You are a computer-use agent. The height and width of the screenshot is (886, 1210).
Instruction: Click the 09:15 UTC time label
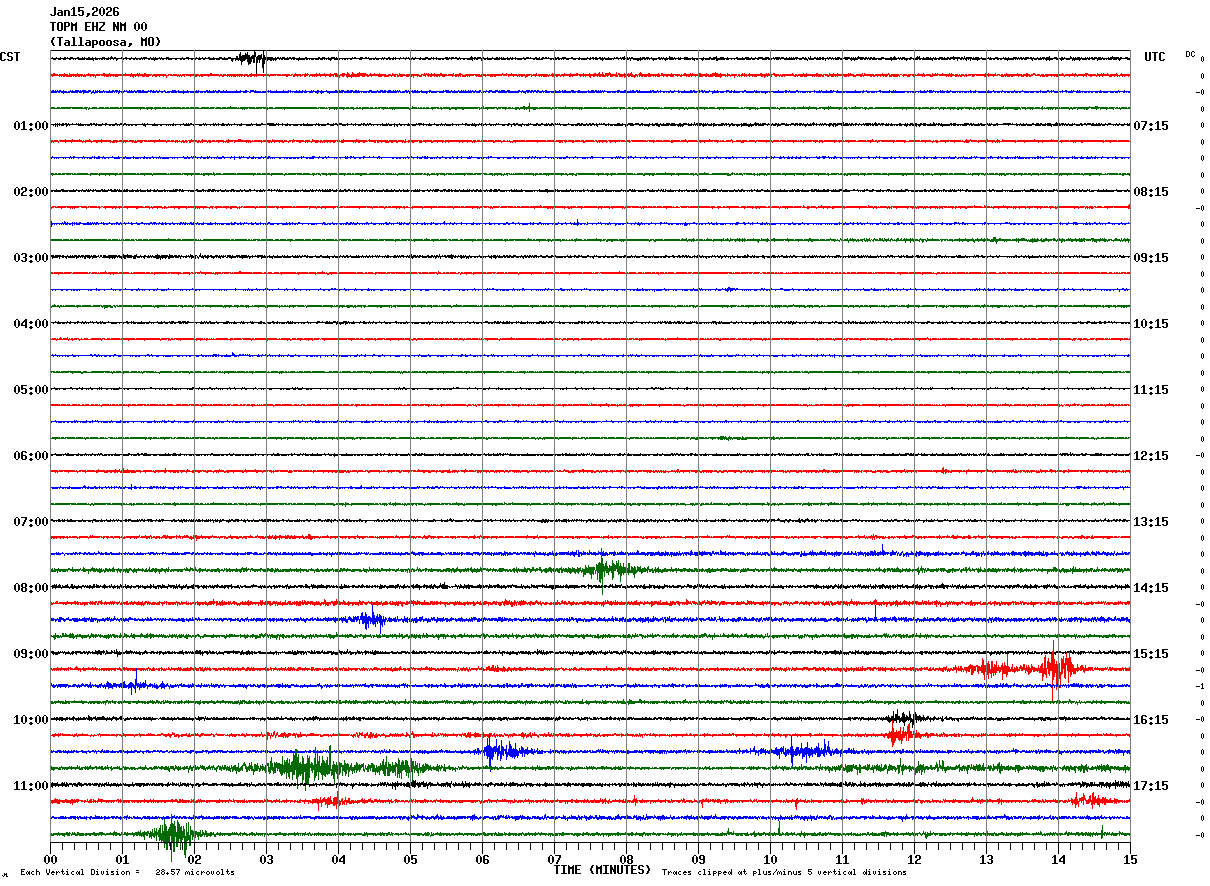[x=1152, y=258]
